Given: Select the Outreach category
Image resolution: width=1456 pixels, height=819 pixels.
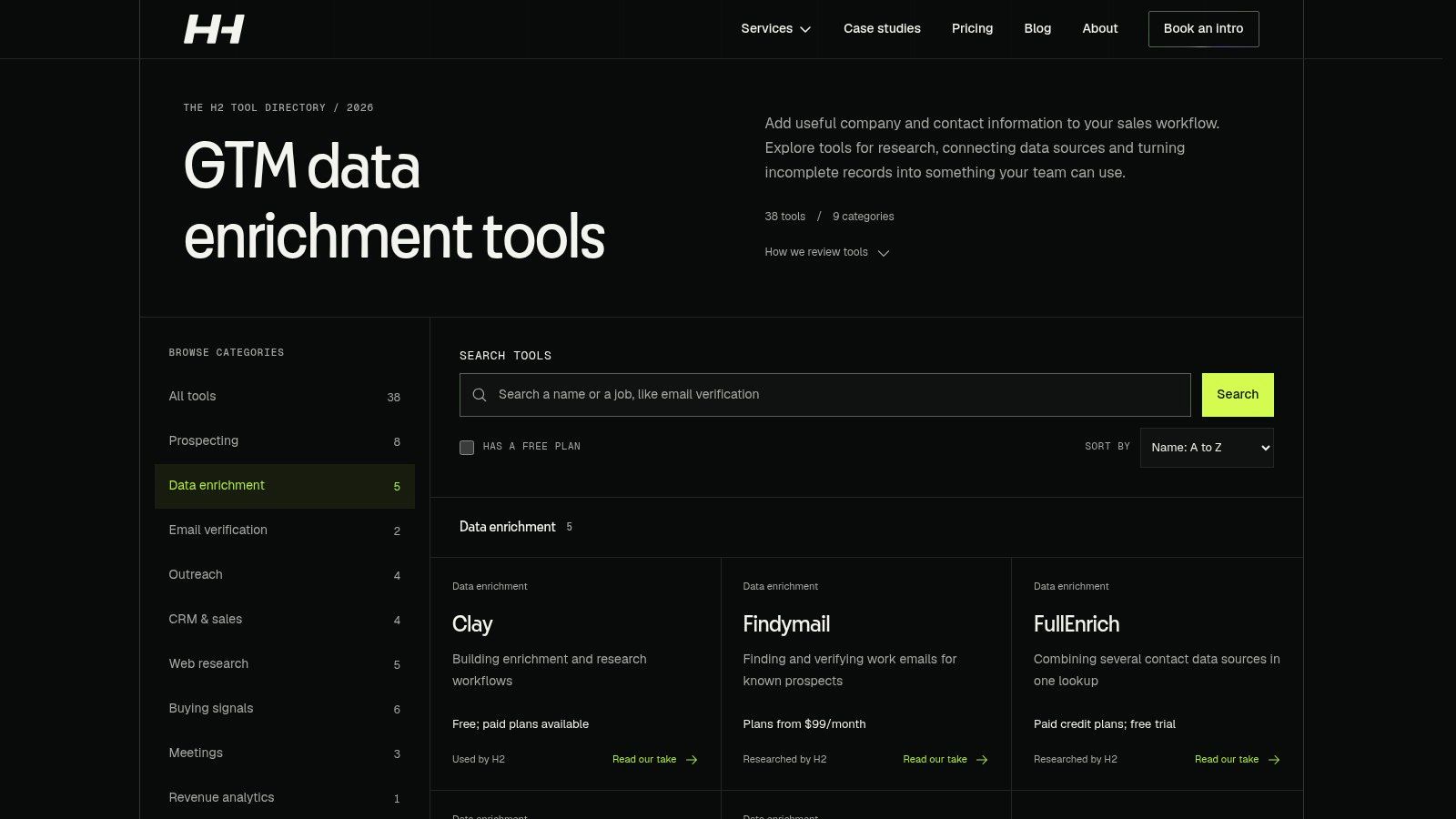Looking at the screenshot, I should coord(285,575).
